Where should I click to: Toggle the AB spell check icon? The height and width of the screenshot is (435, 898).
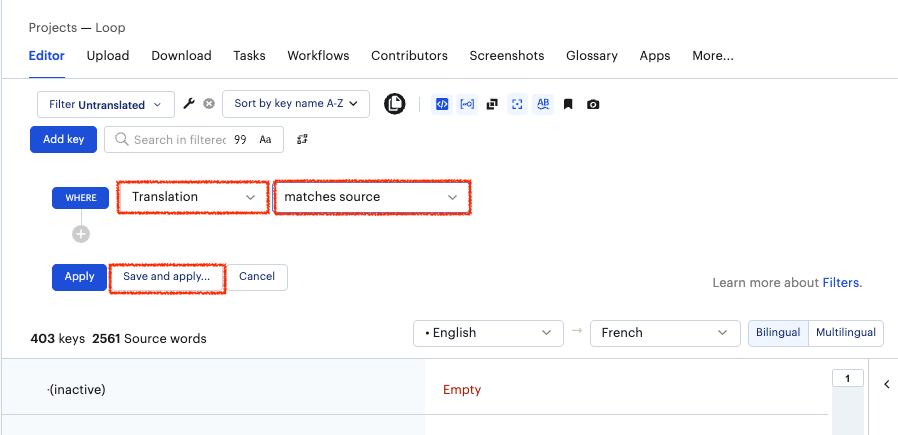543,104
